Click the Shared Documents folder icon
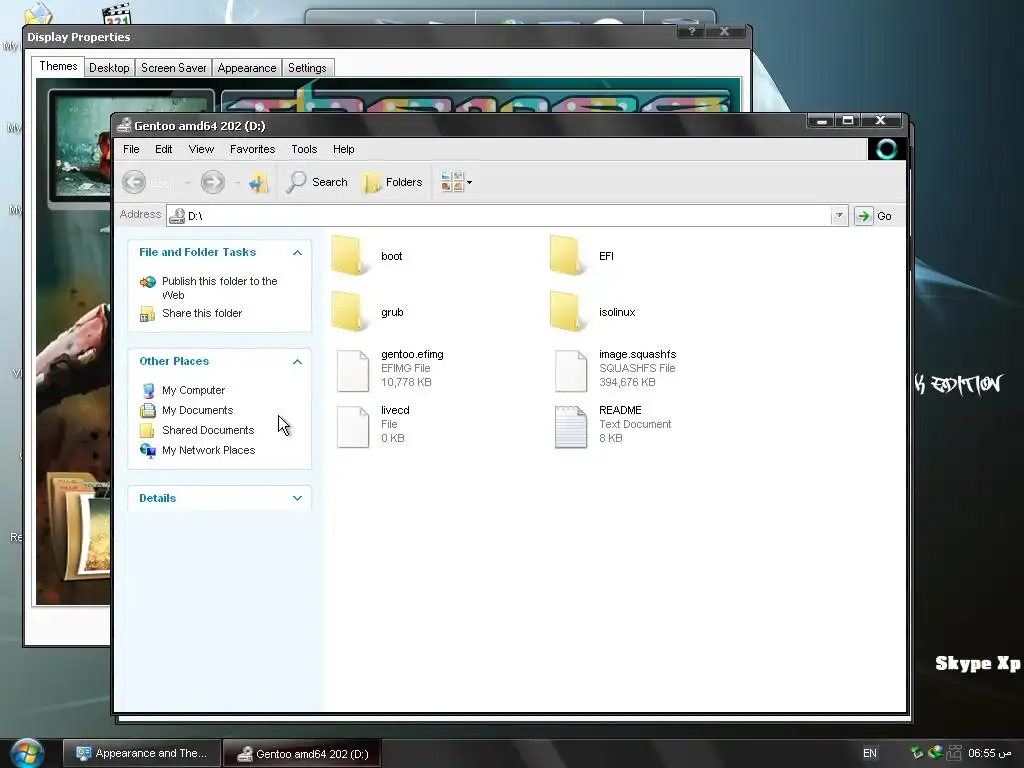 (148, 430)
